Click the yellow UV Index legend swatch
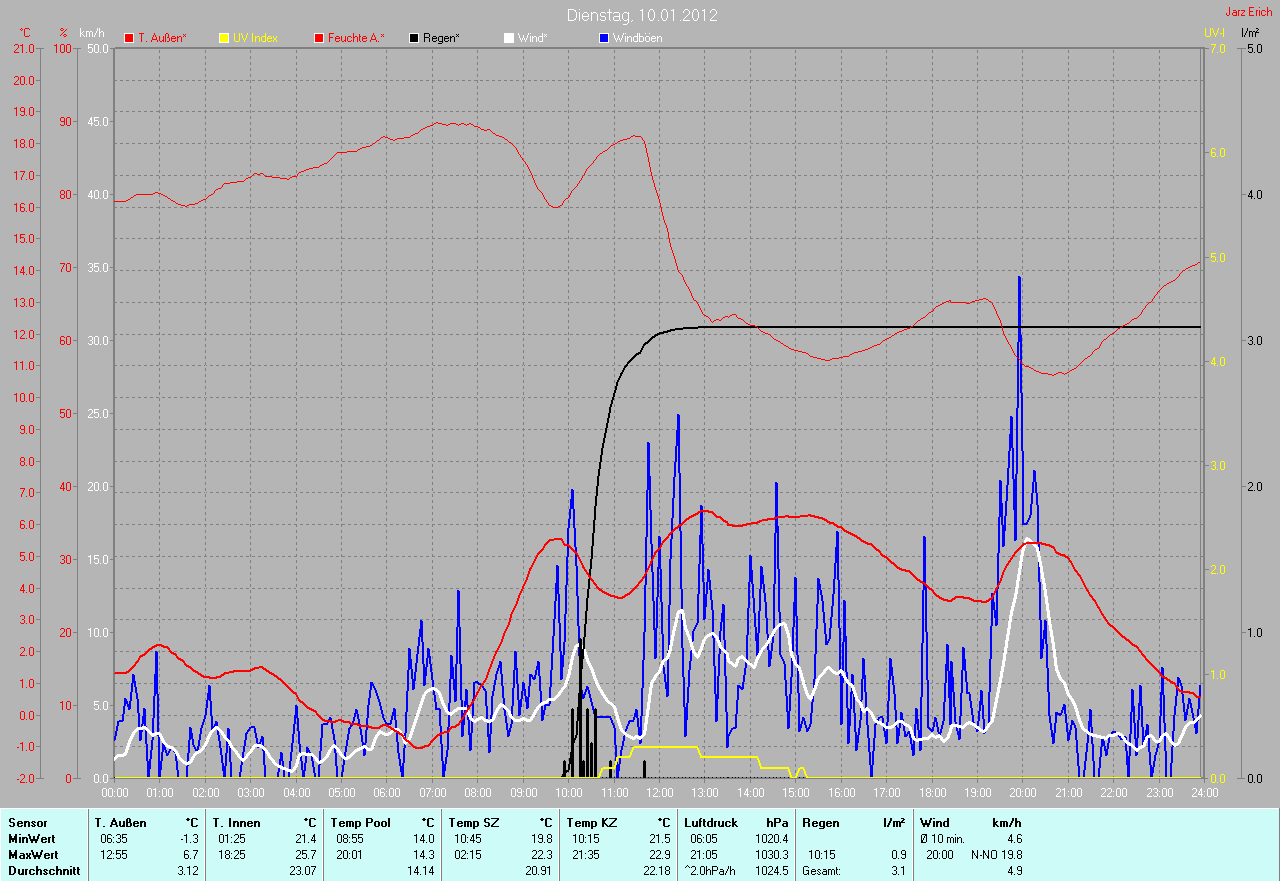The width and height of the screenshot is (1280, 881). pyautogui.click(x=224, y=38)
